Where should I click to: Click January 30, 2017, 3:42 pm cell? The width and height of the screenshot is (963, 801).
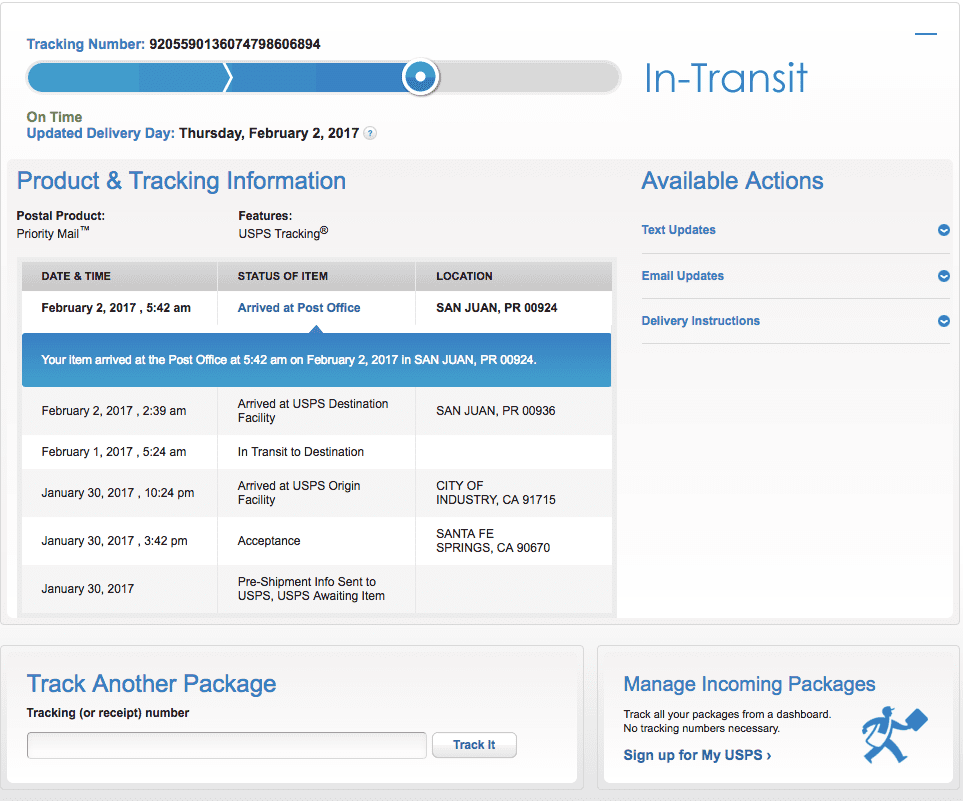pyautogui.click(x=114, y=541)
